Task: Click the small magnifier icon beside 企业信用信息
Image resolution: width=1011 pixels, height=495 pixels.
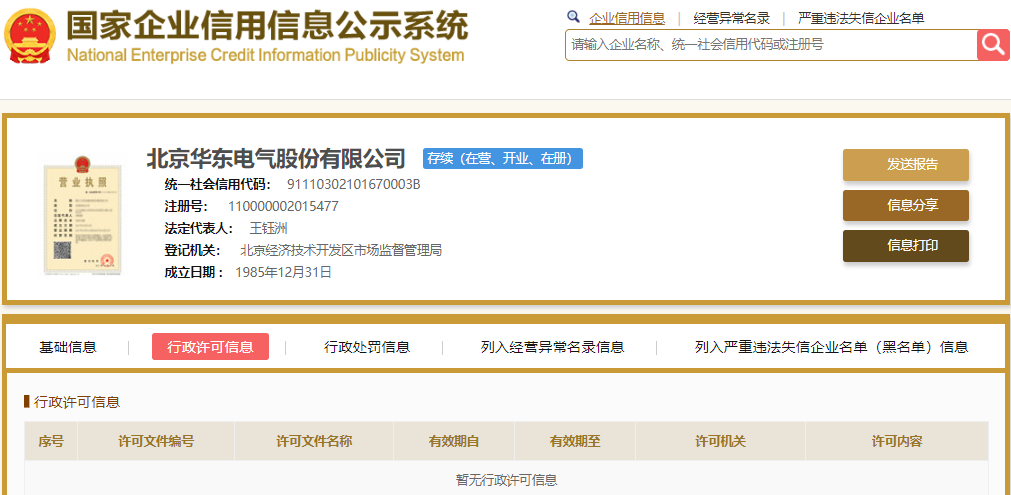Action: 573,17
